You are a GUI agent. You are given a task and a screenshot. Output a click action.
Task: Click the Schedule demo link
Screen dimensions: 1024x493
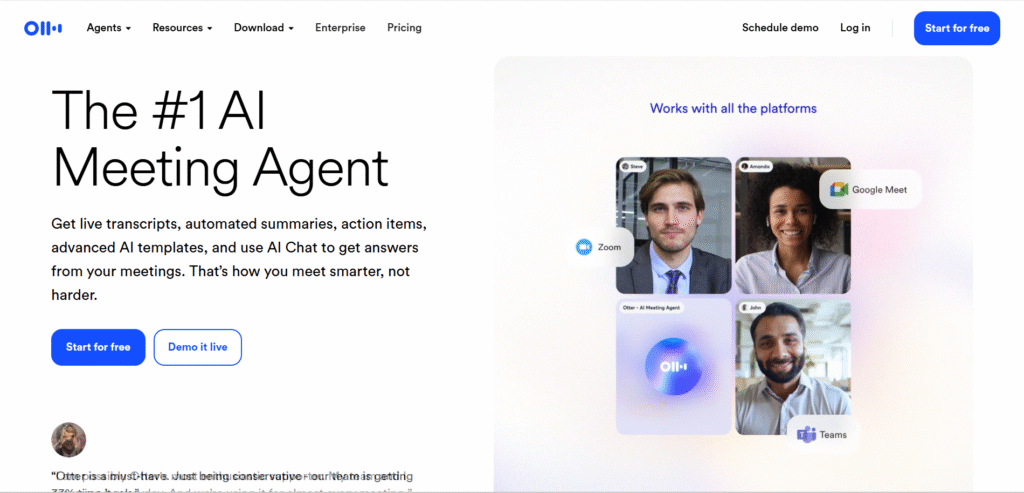(x=780, y=27)
